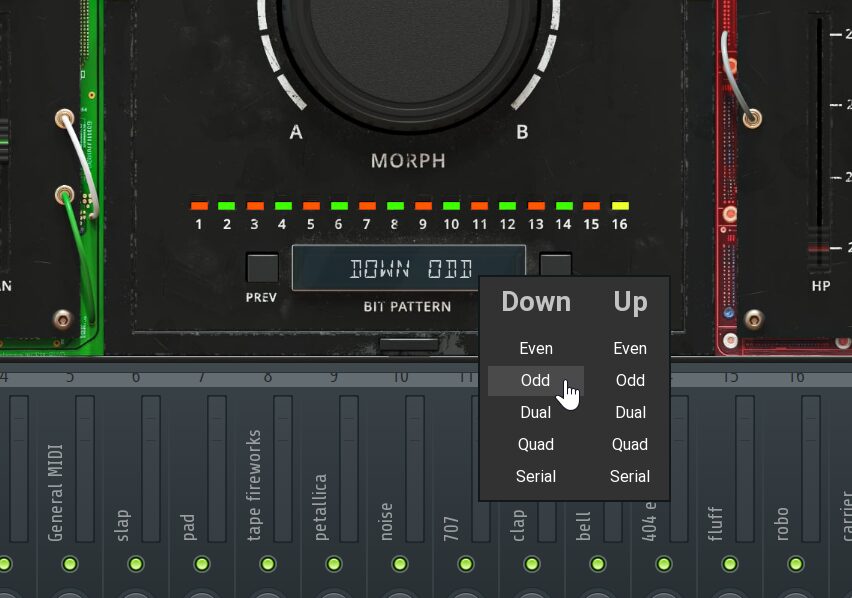This screenshot has width=852, height=598.
Task: Mute the clap mixer track
Action: tap(532, 564)
